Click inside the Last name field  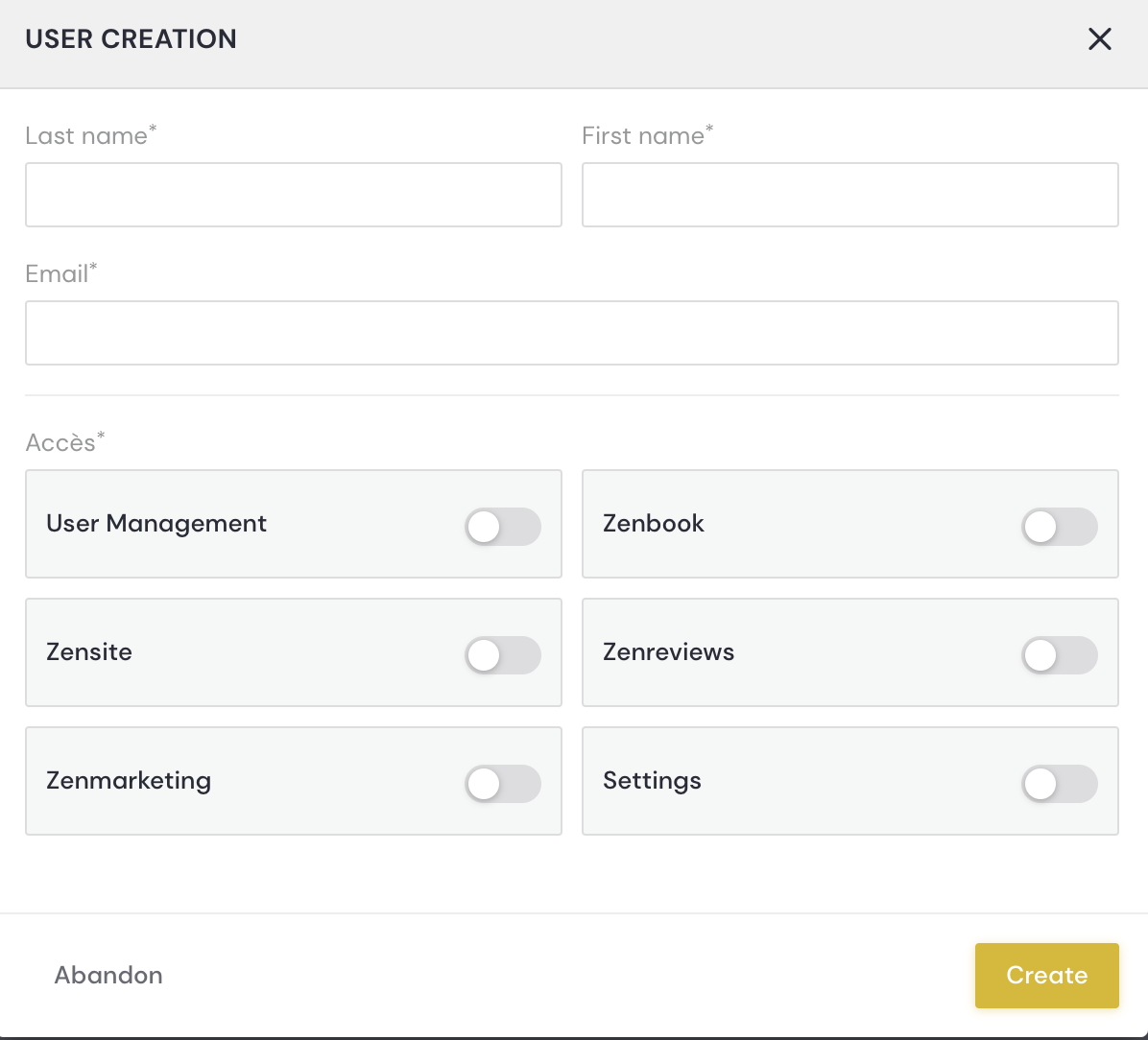[x=293, y=195]
